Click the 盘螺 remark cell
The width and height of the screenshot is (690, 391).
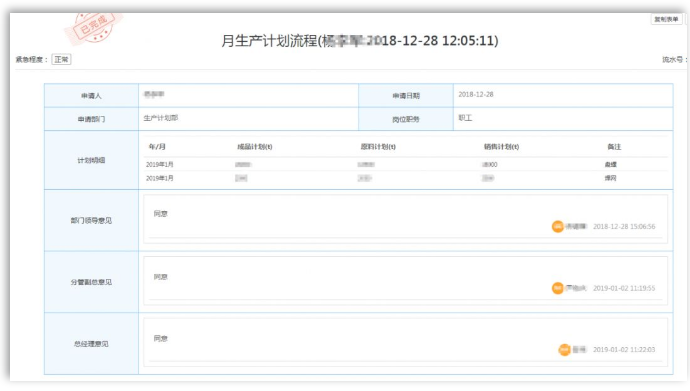pyautogui.click(x=610, y=164)
